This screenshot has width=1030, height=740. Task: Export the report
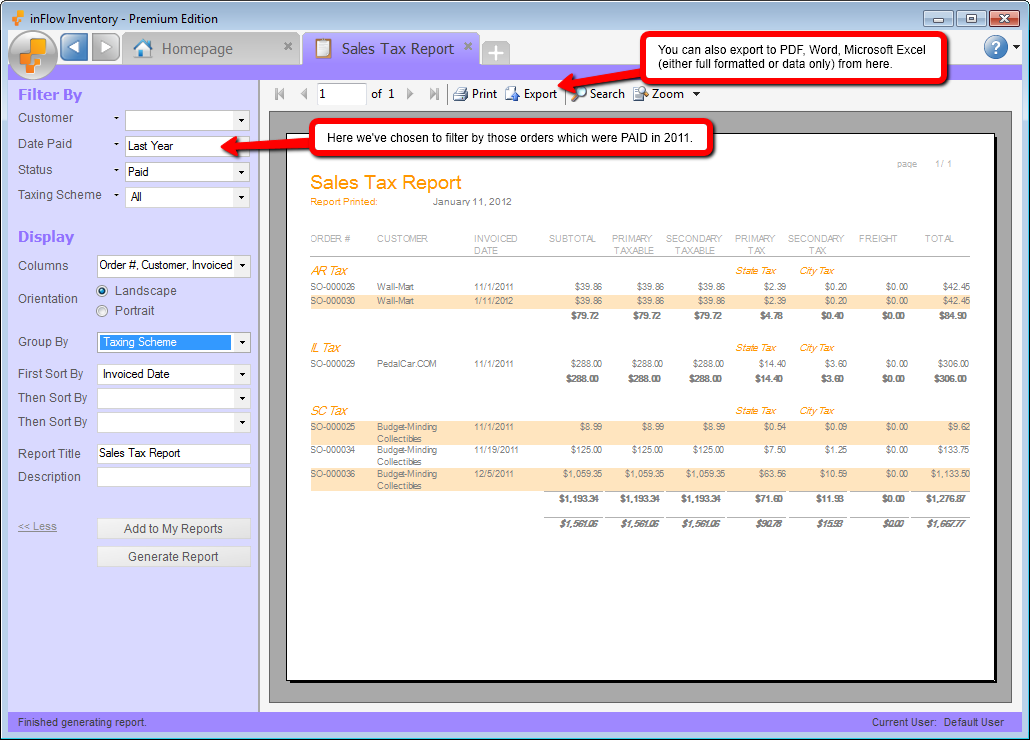tap(531, 94)
